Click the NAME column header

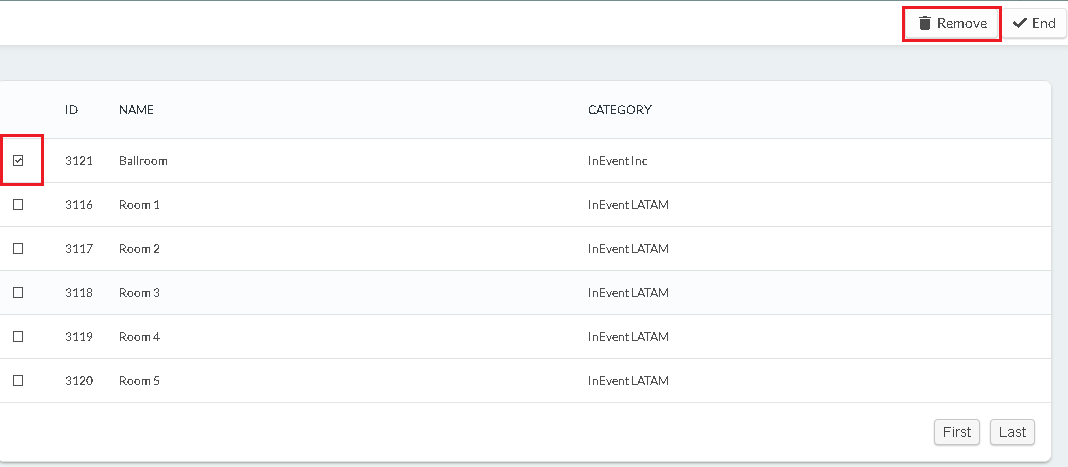136,110
